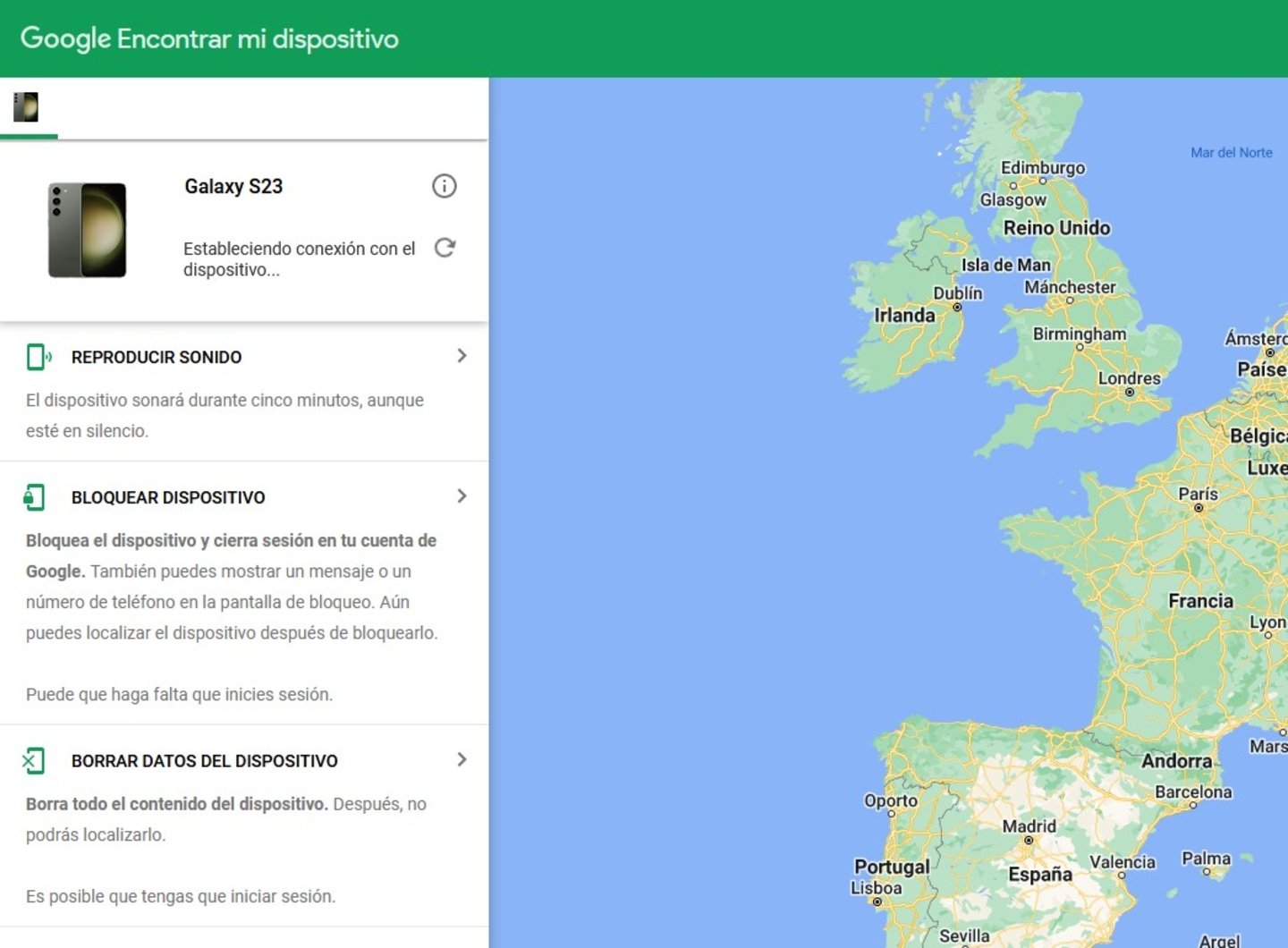Viewport: 1288px width, 948px height.
Task: Click the España country label
Action: coord(1040,875)
